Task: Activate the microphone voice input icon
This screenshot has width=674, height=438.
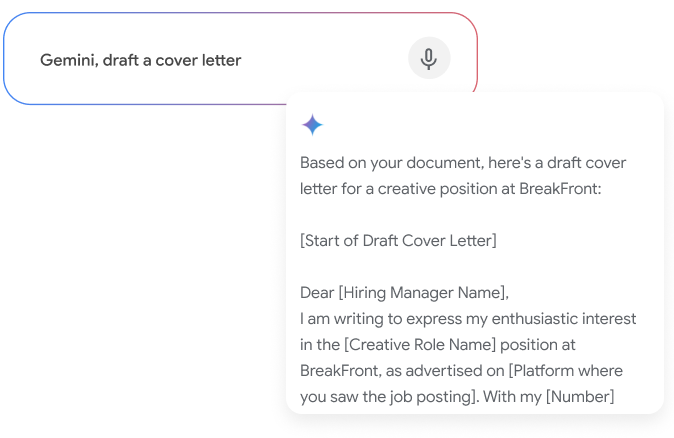Action: pyautogui.click(x=429, y=58)
